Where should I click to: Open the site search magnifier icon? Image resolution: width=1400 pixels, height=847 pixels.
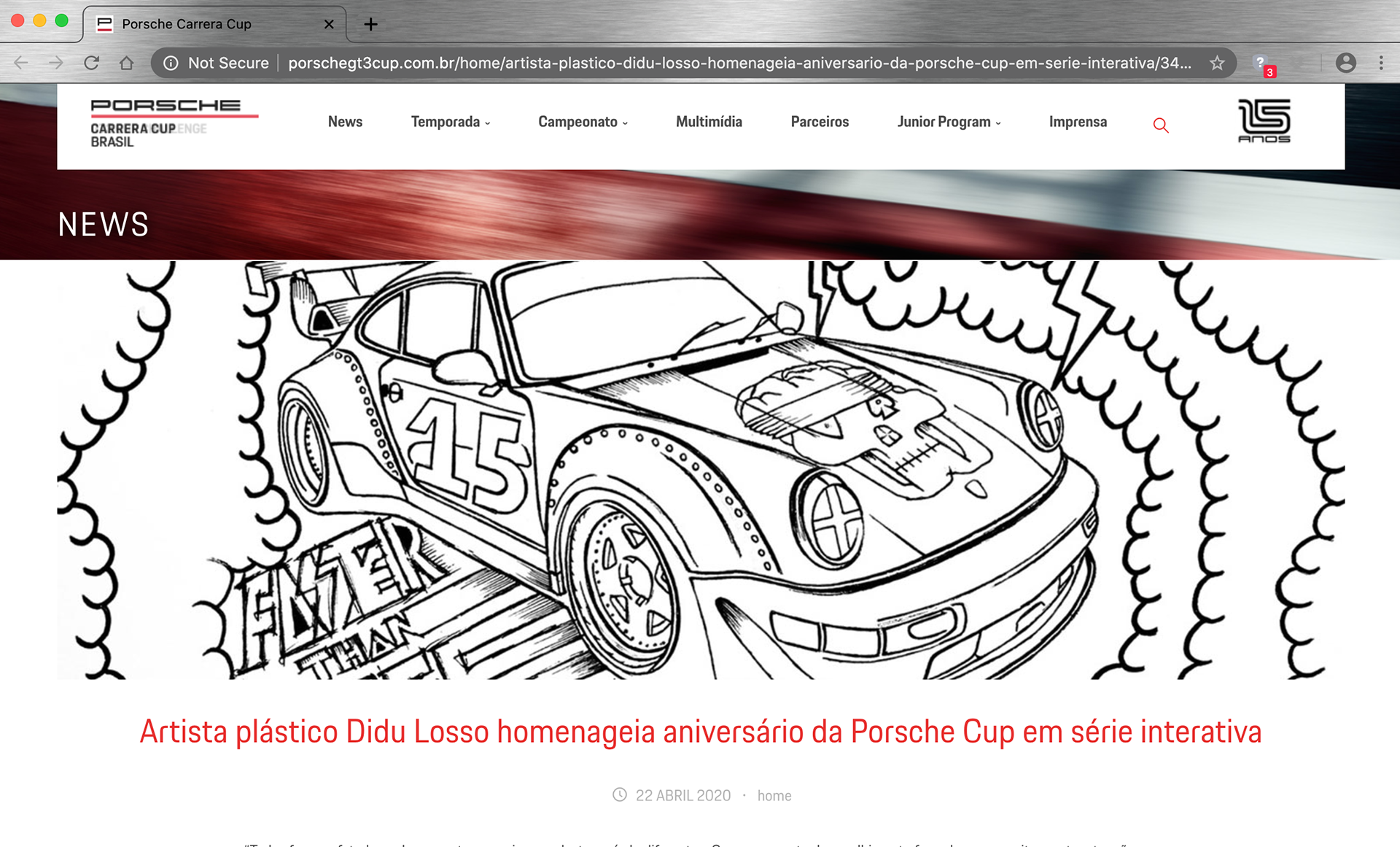(1161, 125)
